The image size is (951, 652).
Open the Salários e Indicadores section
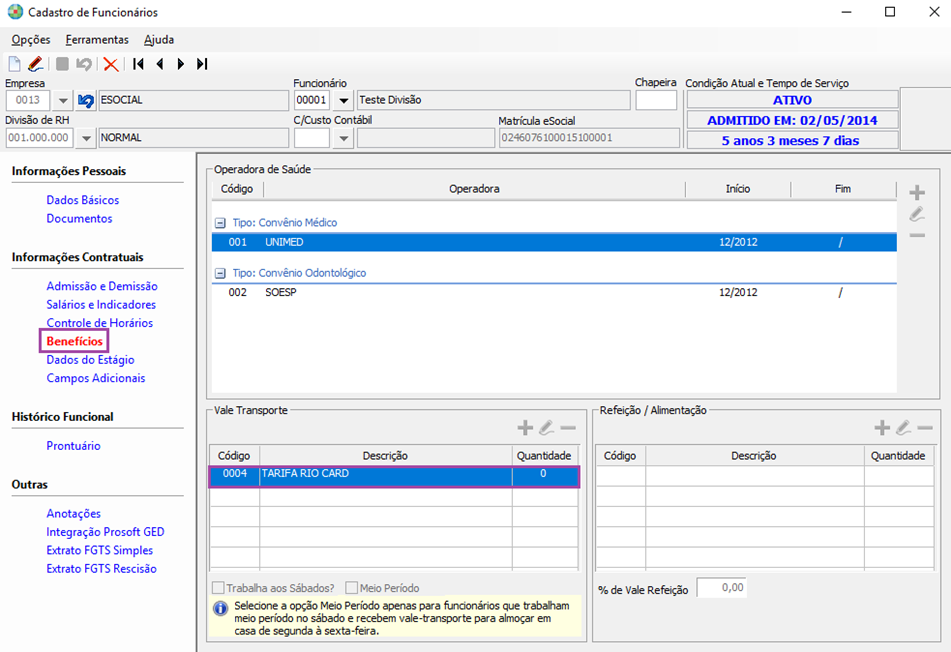point(101,305)
